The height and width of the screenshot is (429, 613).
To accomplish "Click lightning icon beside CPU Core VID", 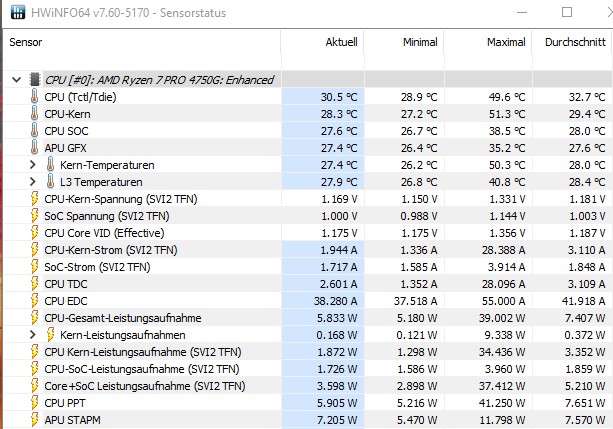I will pyautogui.click(x=34, y=233).
